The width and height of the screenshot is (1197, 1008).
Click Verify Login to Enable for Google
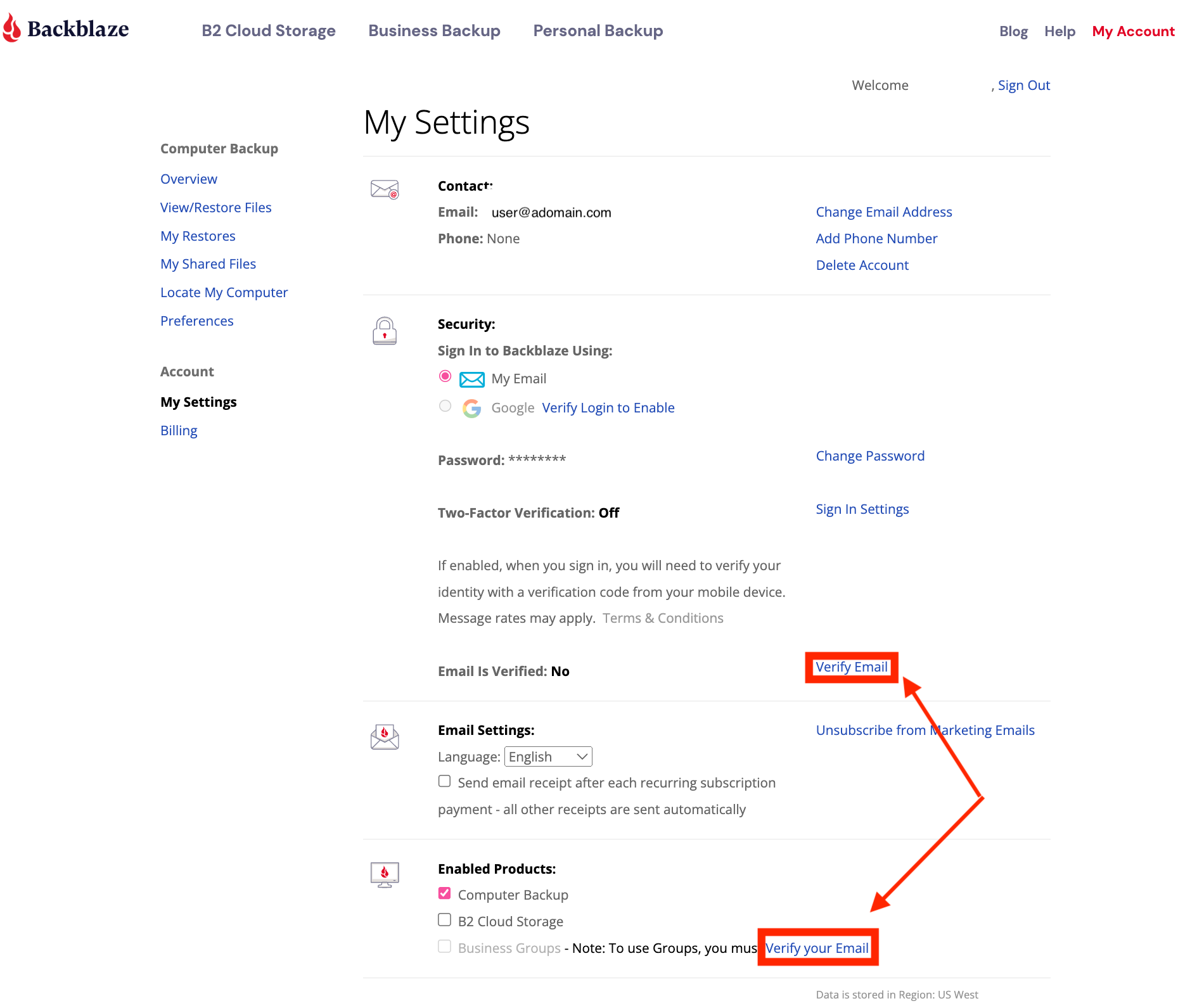click(608, 407)
